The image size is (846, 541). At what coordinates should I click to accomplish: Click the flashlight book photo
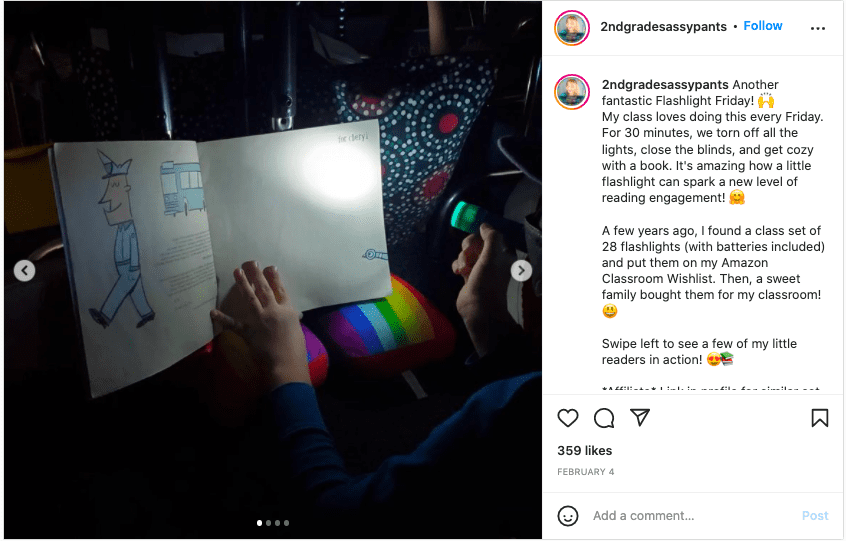pos(272,270)
